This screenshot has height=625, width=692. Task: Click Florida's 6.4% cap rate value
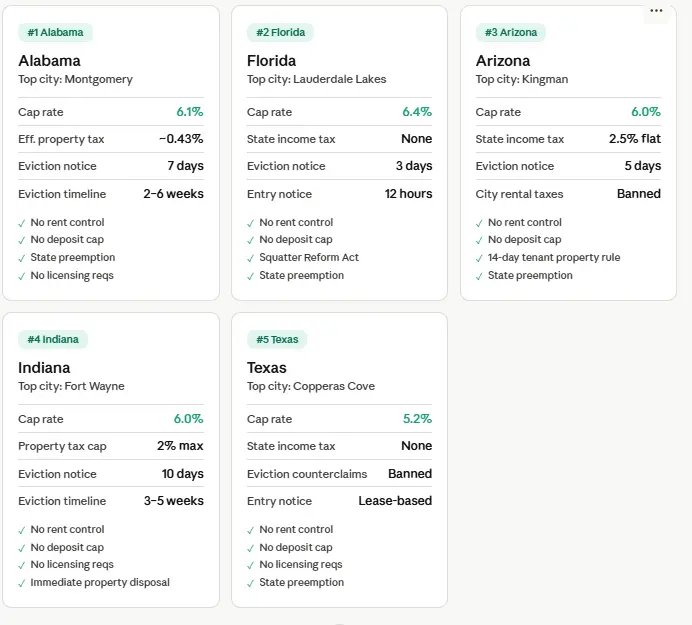click(417, 112)
